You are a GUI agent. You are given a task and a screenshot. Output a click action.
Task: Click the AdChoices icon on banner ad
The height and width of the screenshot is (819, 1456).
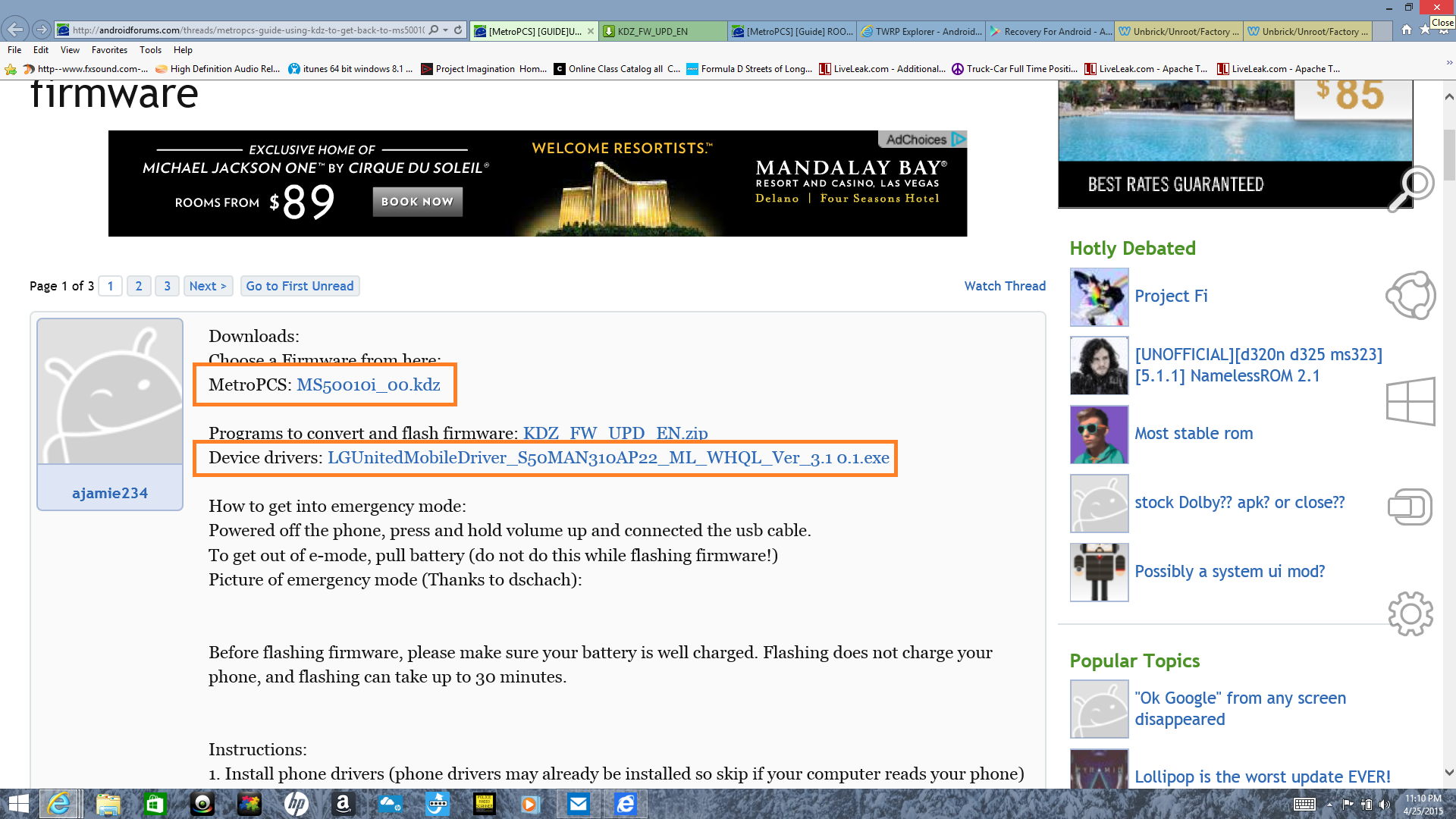pyautogui.click(x=959, y=139)
